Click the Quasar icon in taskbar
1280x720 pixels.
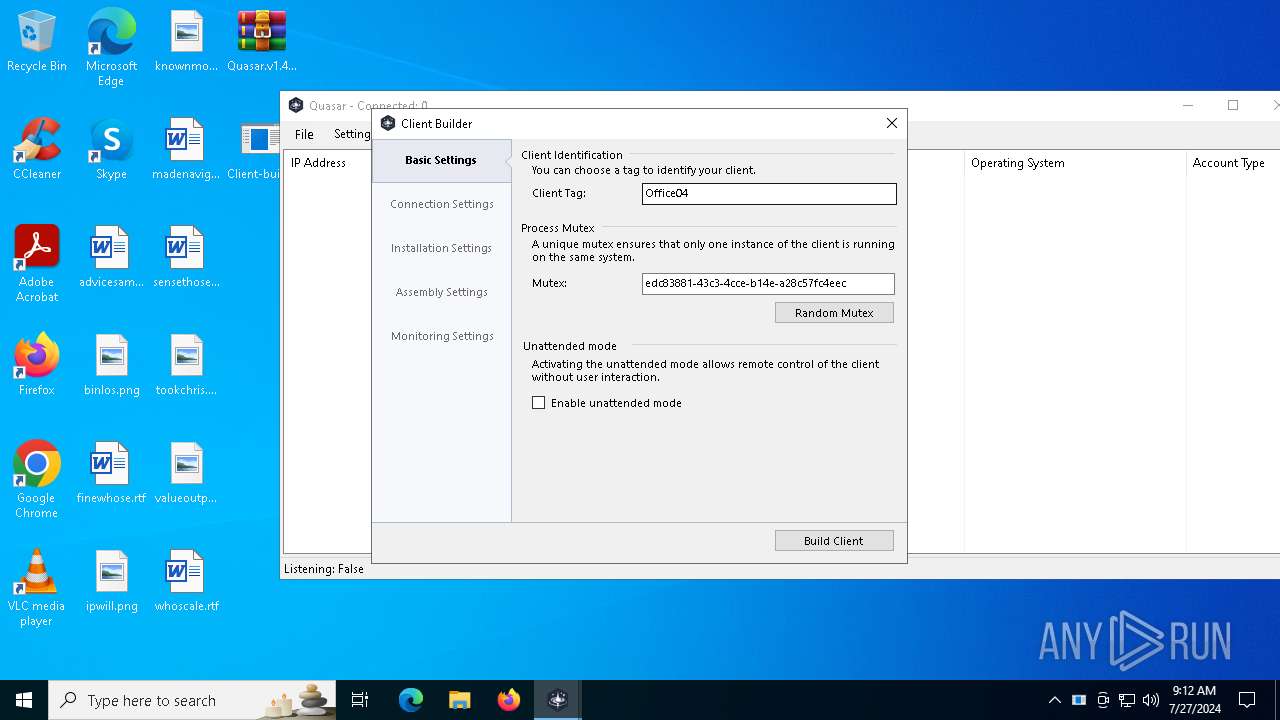pyautogui.click(x=557, y=700)
